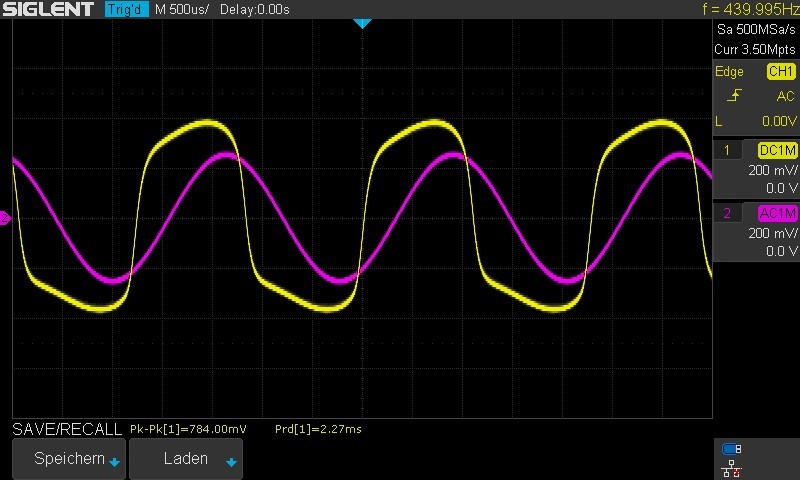Click the Curr 3.50Mpts memory depth
The image size is (800, 480).
click(755, 49)
